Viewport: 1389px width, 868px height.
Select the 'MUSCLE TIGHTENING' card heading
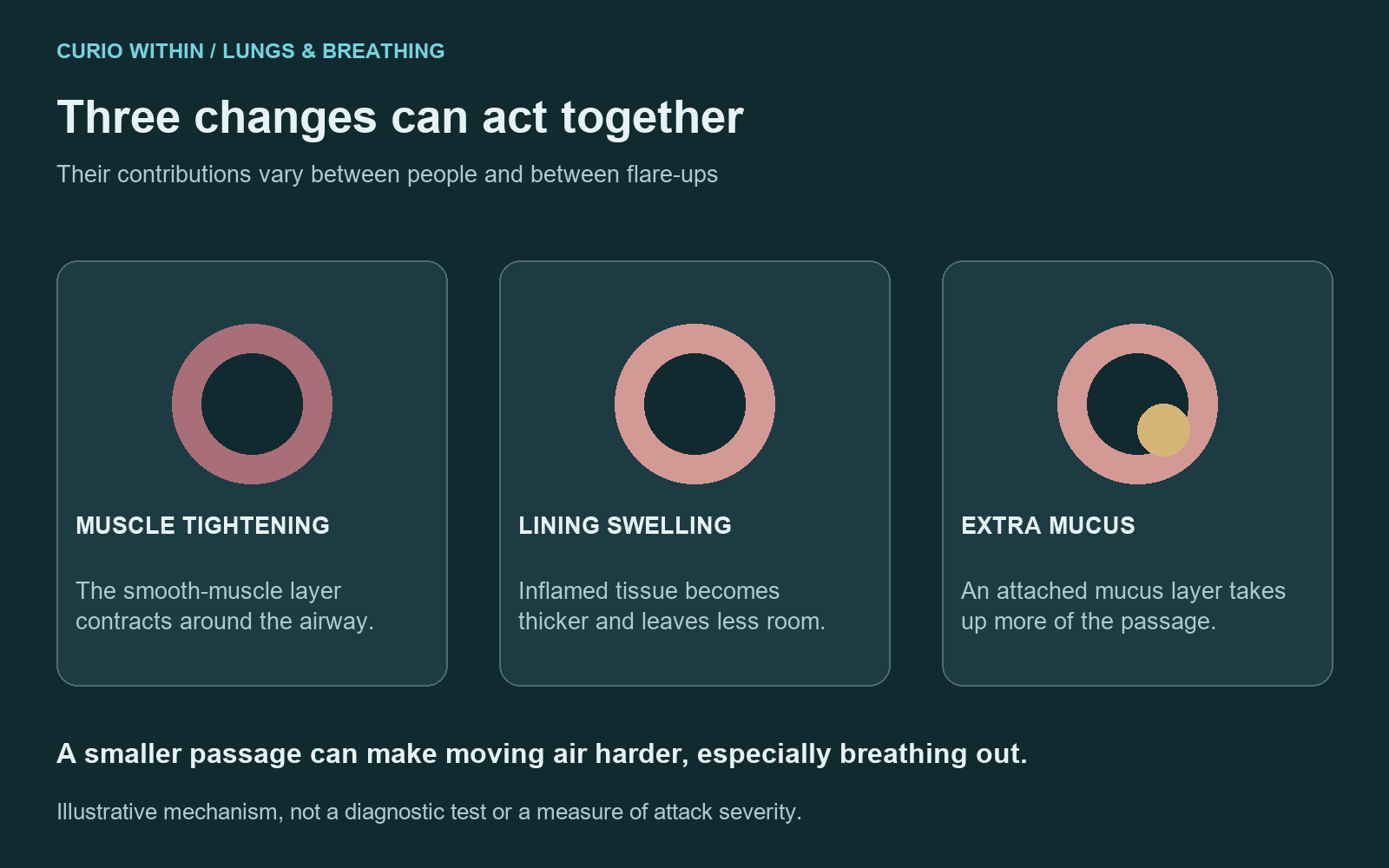tap(202, 525)
